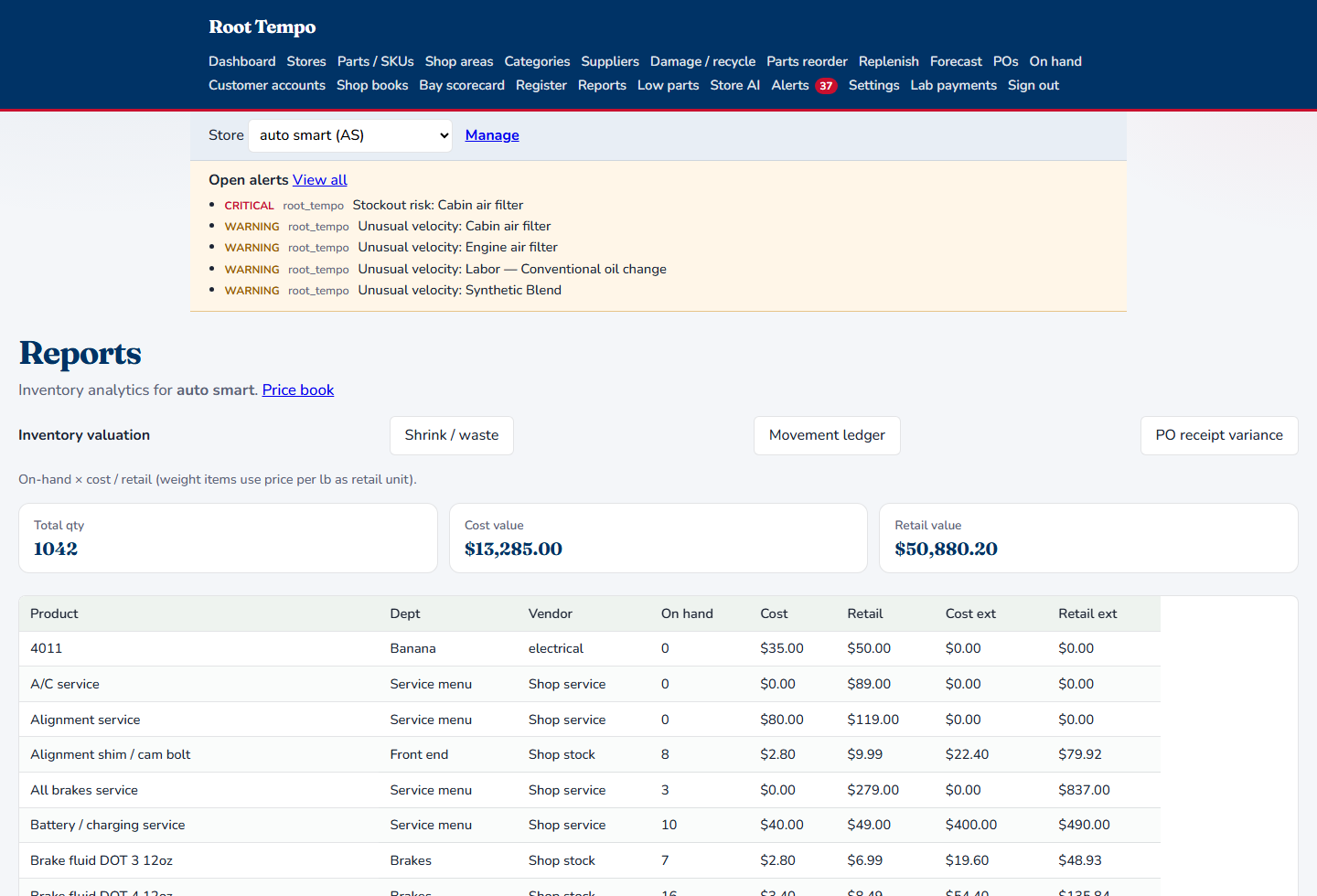Open Parts / SKUs navigation item

(376, 61)
